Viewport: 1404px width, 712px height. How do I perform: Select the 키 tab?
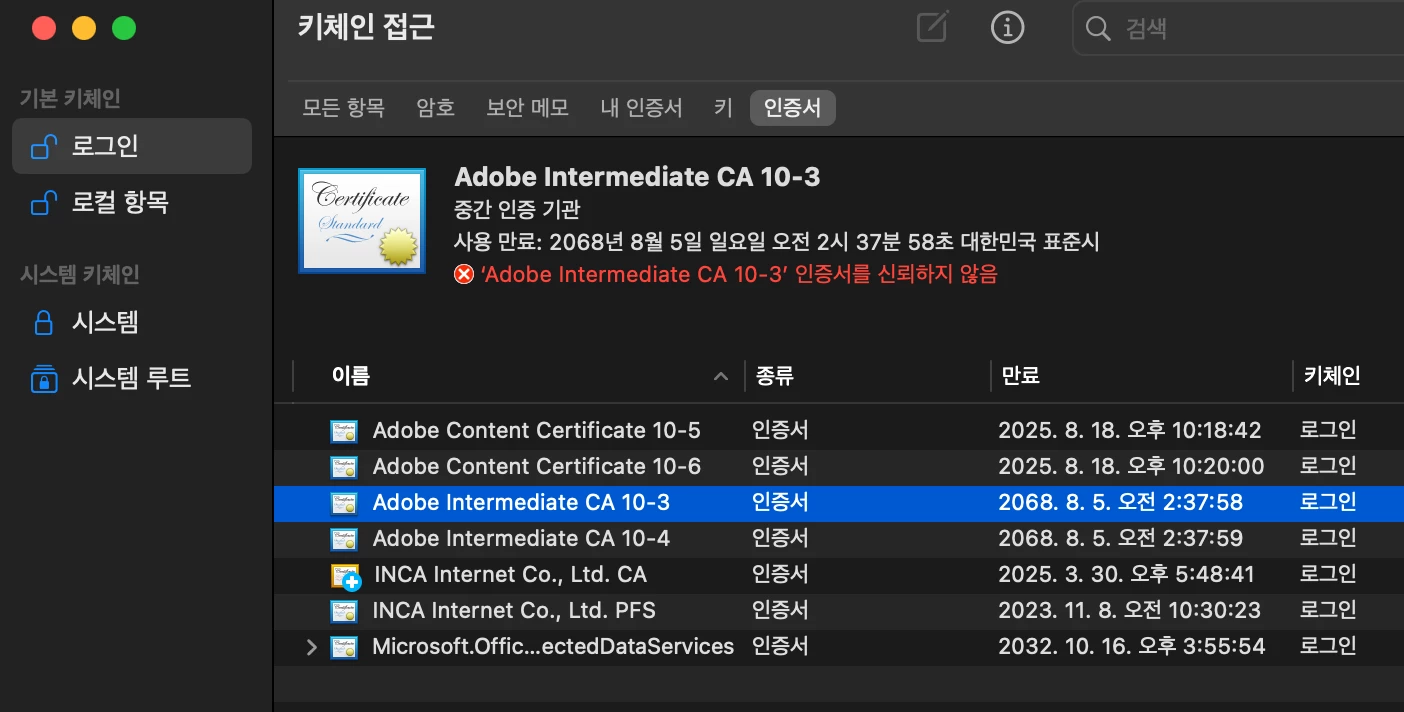click(723, 108)
